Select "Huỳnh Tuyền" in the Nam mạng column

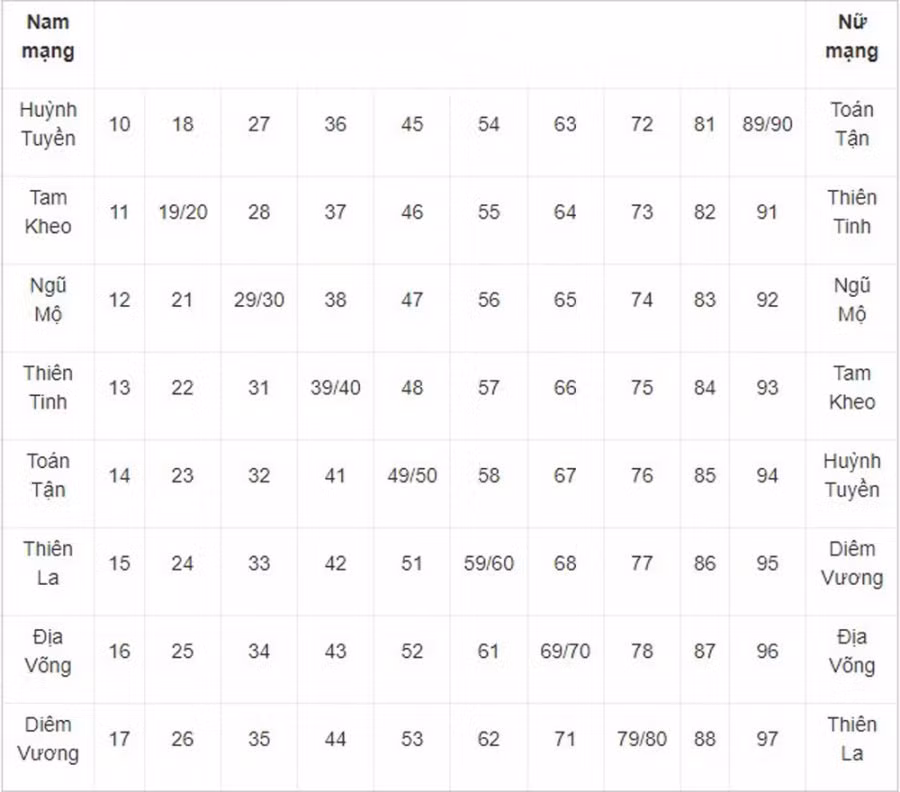[48, 124]
